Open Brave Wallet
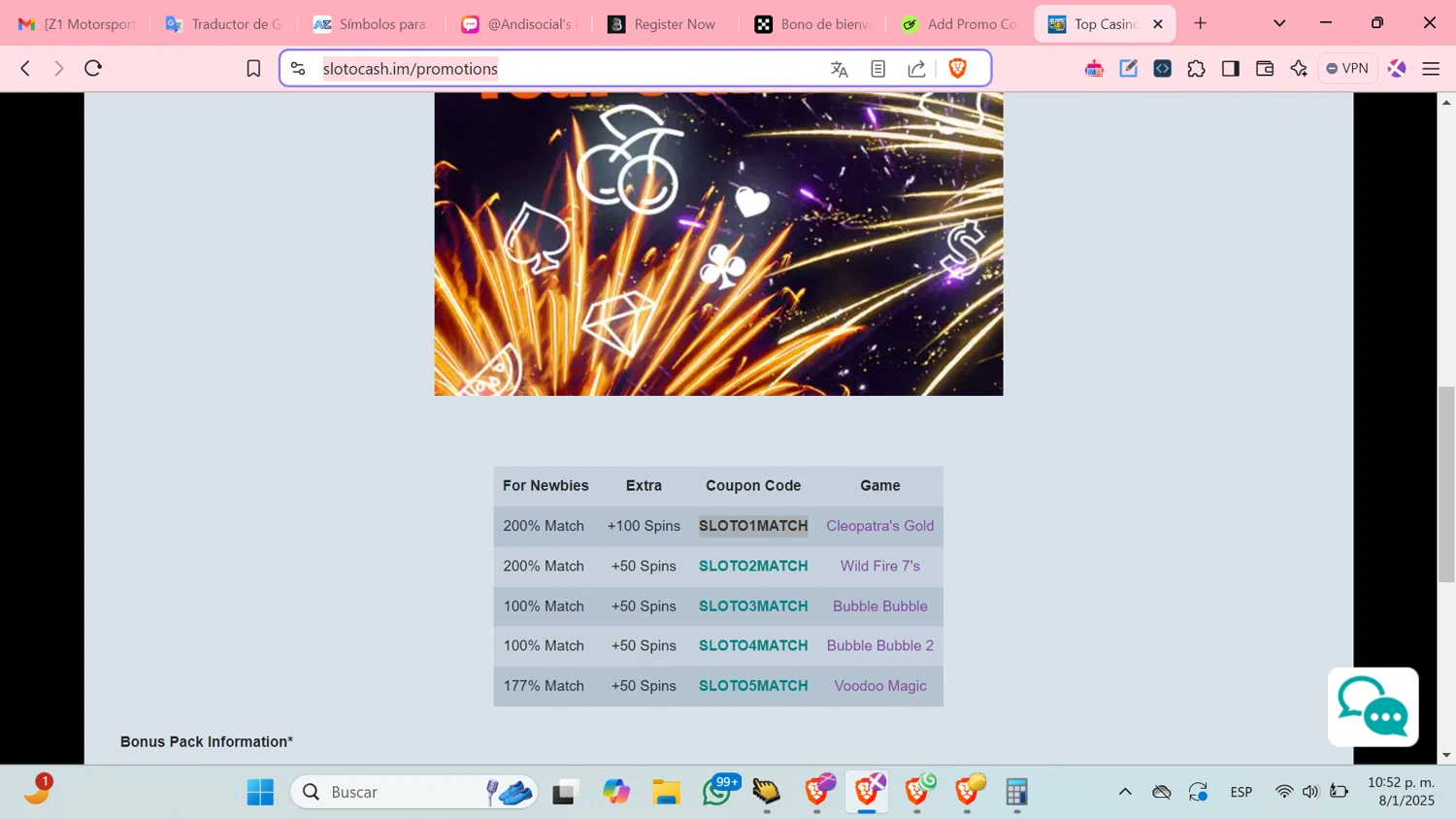 (1264, 69)
